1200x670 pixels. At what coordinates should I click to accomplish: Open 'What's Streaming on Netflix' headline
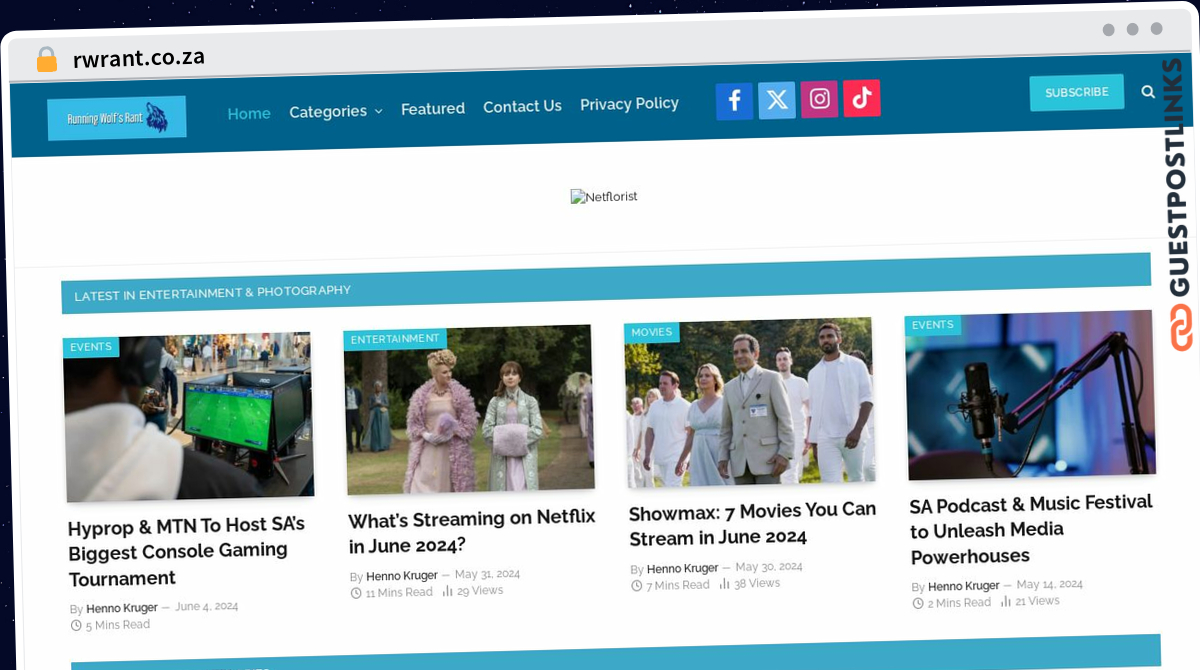point(472,532)
